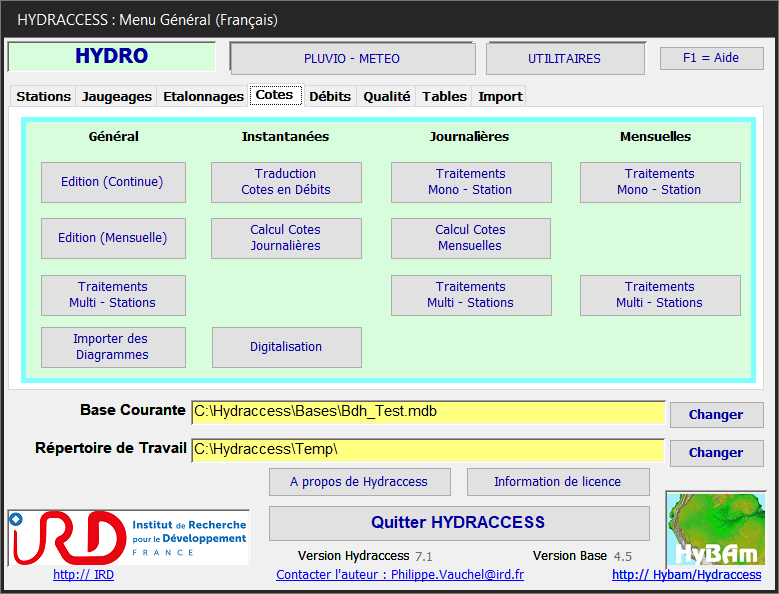The height and width of the screenshot is (594, 779).
Task: Click the Version Hydraccess 7.1 value
Action: coord(424,556)
